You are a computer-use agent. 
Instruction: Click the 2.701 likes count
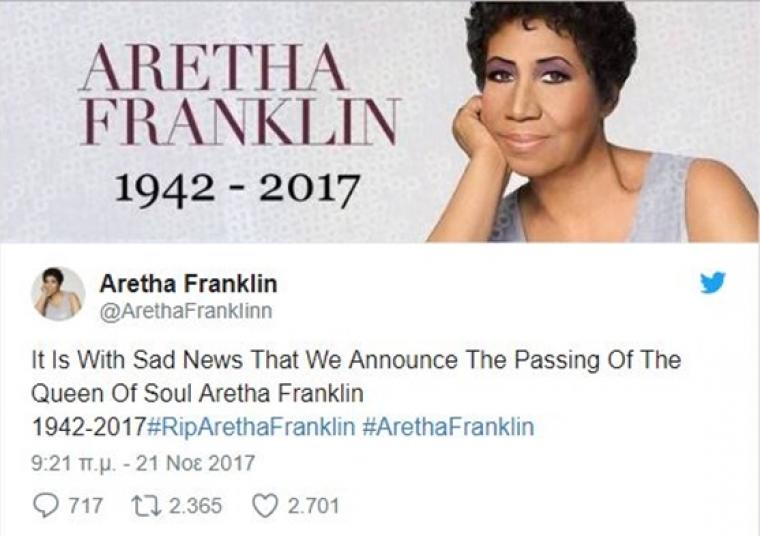(x=313, y=506)
